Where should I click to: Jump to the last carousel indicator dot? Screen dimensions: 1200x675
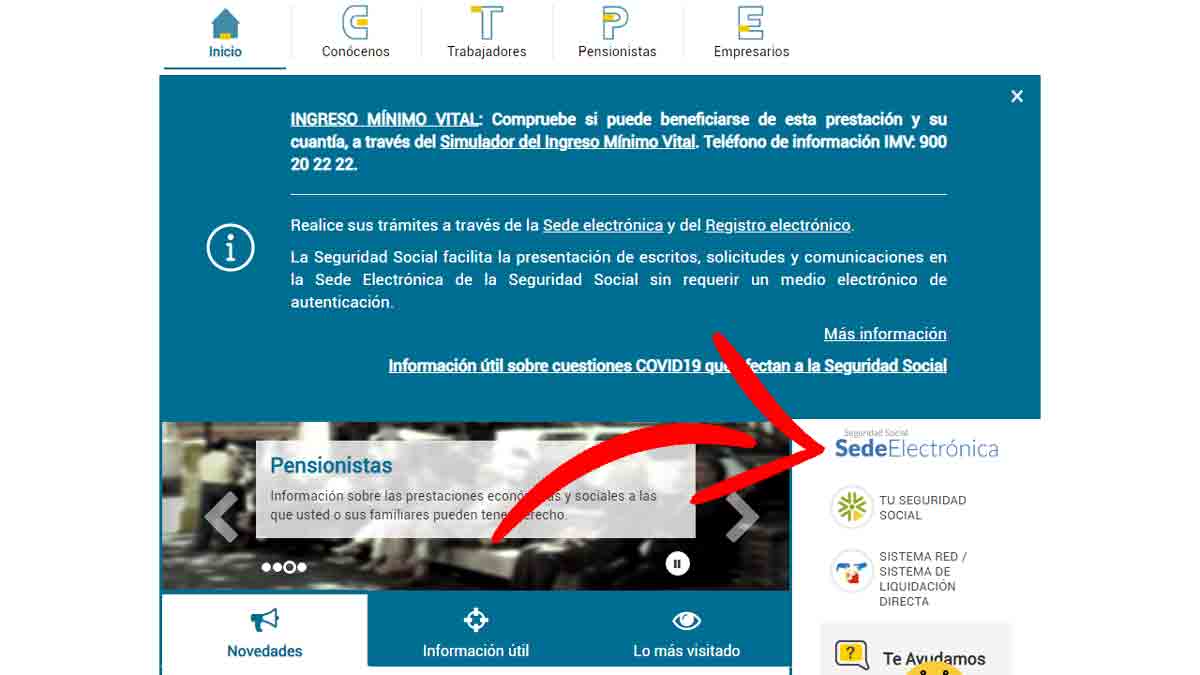[x=302, y=567]
